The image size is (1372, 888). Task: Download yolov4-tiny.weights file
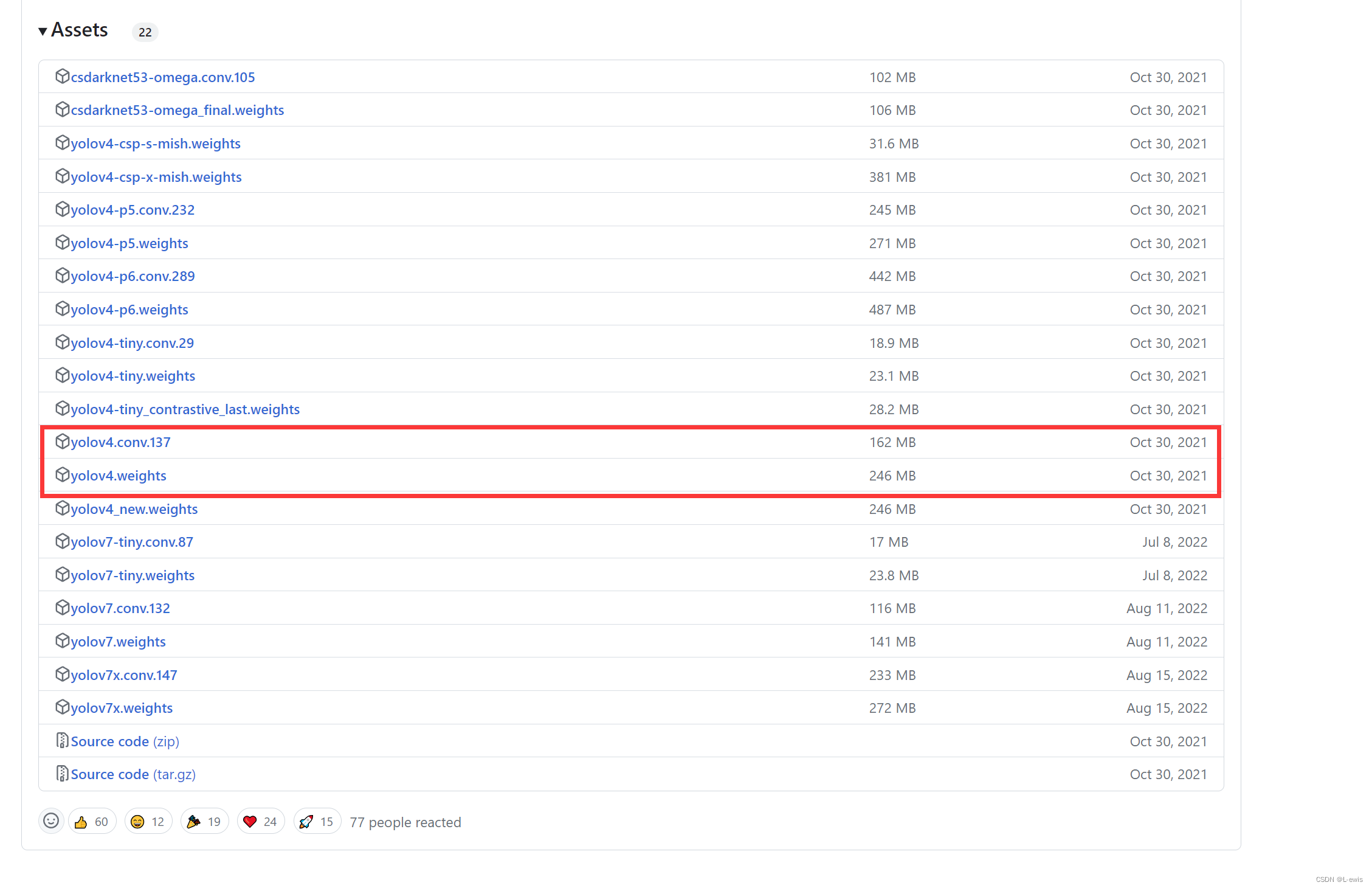tap(133, 376)
